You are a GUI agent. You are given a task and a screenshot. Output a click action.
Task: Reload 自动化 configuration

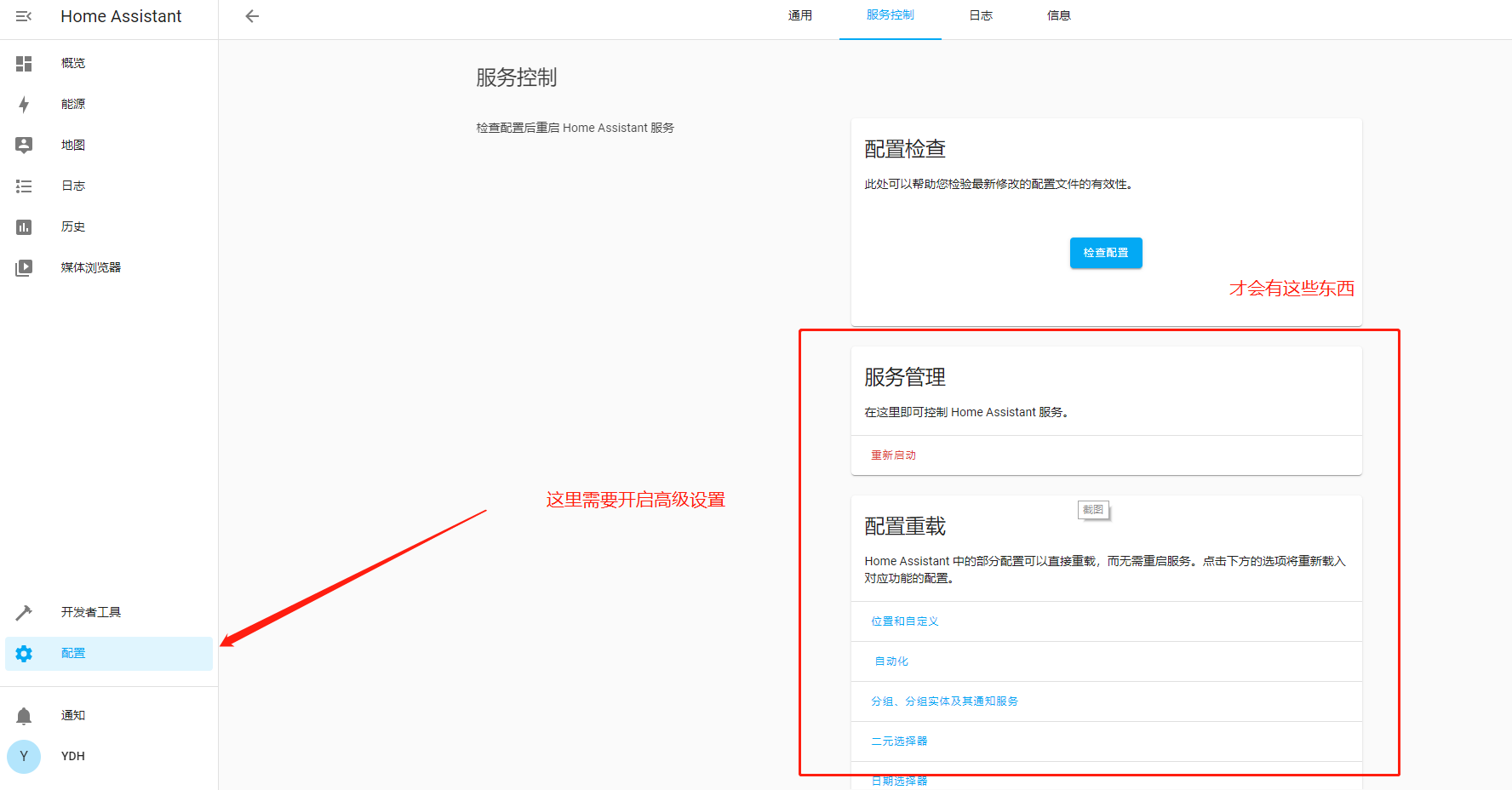(891, 661)
